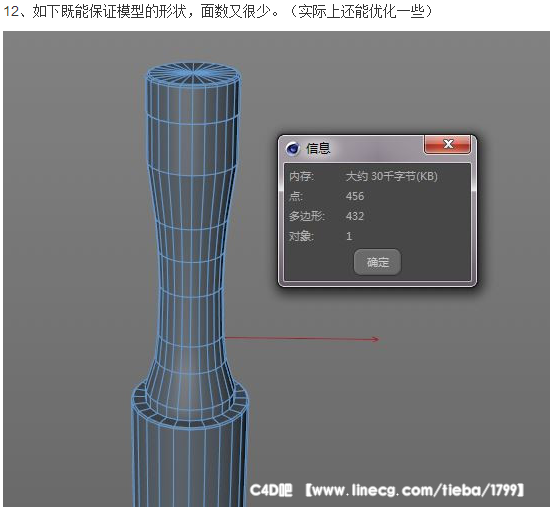
Task: Click the Cinema 4D logo icon in dialog
Action: pos(292,149)
